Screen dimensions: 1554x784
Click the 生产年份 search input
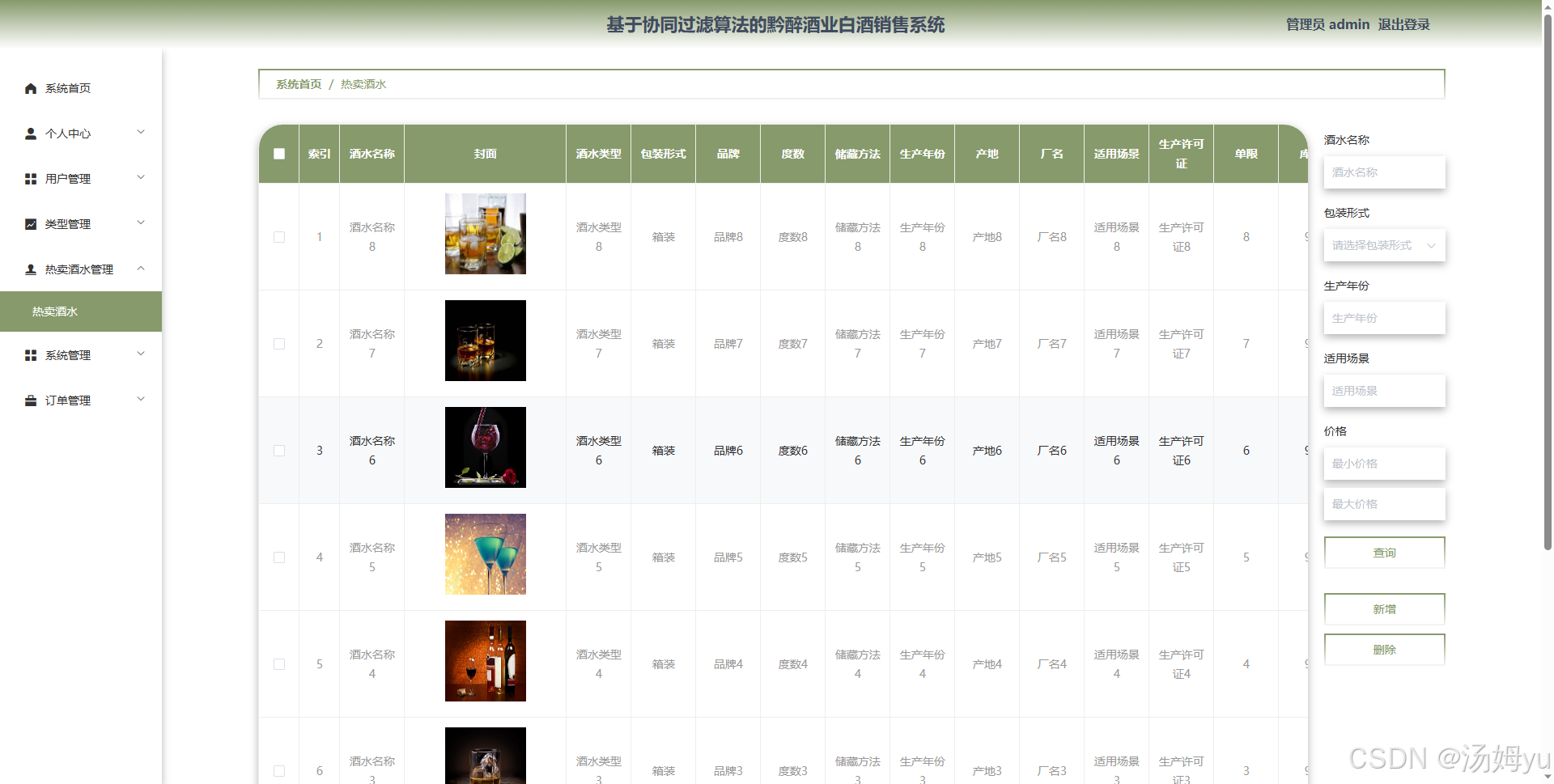(x=1384, y=318)
